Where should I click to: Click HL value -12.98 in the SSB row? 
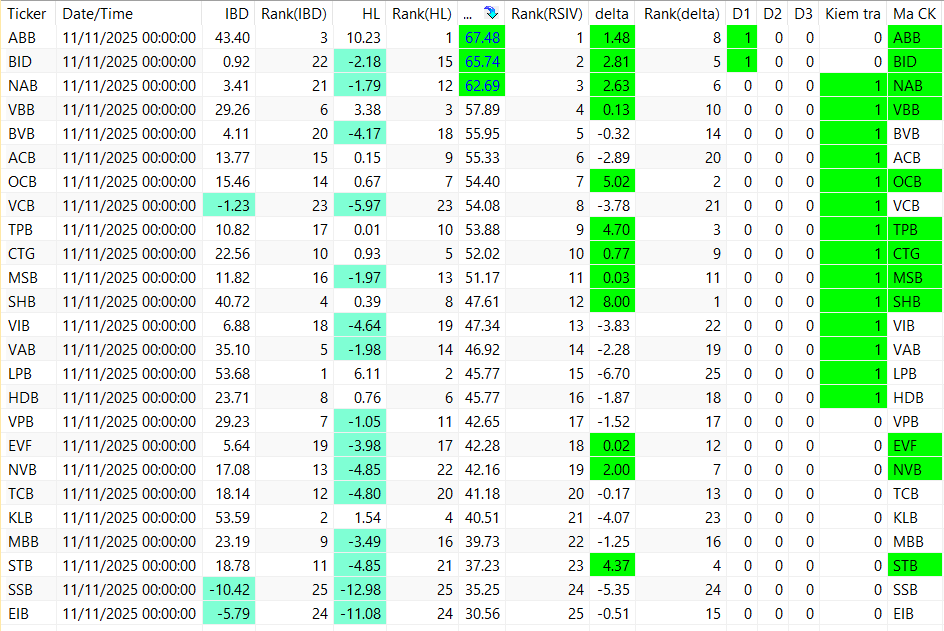[360, 589]
